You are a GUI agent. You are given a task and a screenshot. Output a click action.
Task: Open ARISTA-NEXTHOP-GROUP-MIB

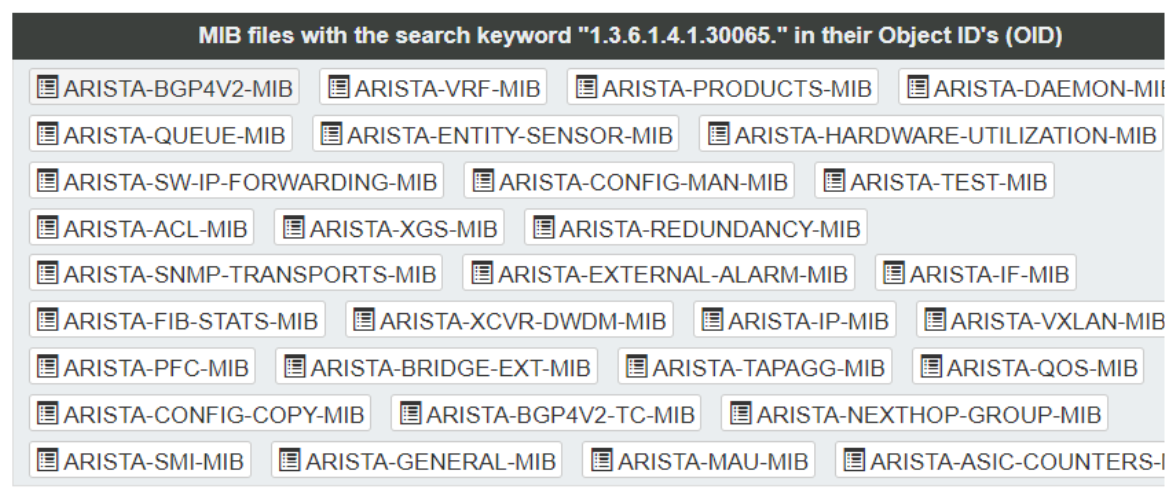tap(914, 413)
